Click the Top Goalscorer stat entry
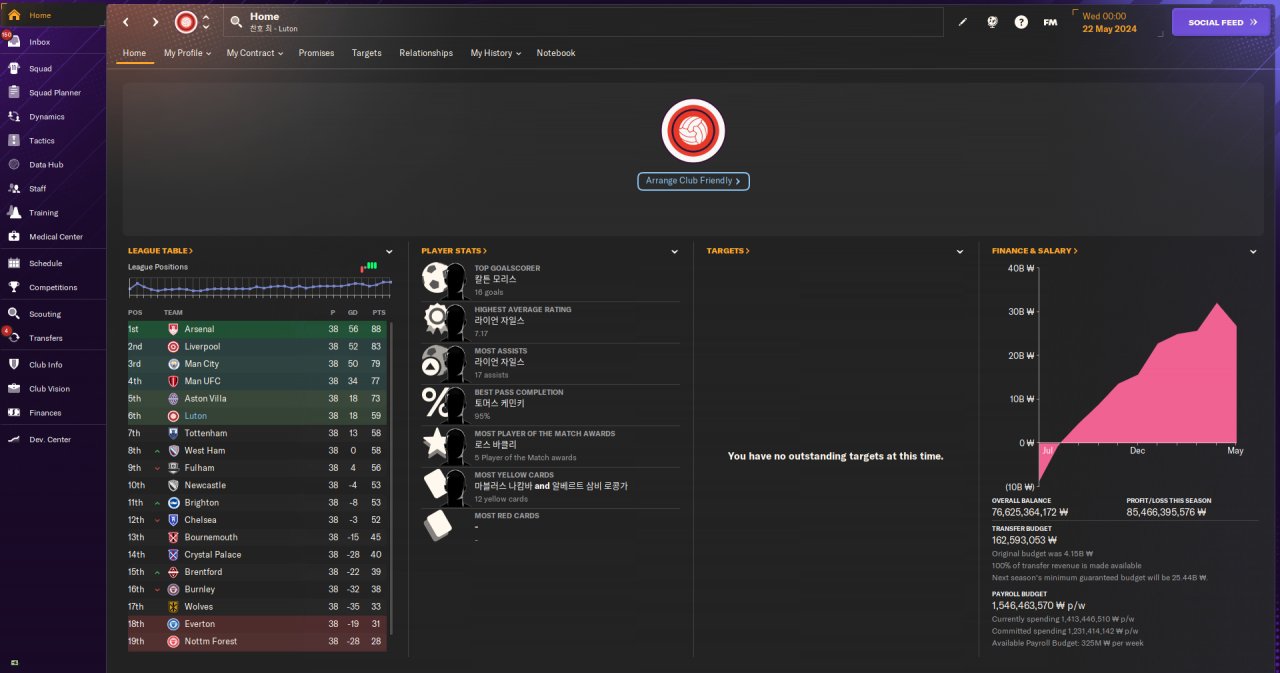This screenshot has width=1280, height=673. 550,280
